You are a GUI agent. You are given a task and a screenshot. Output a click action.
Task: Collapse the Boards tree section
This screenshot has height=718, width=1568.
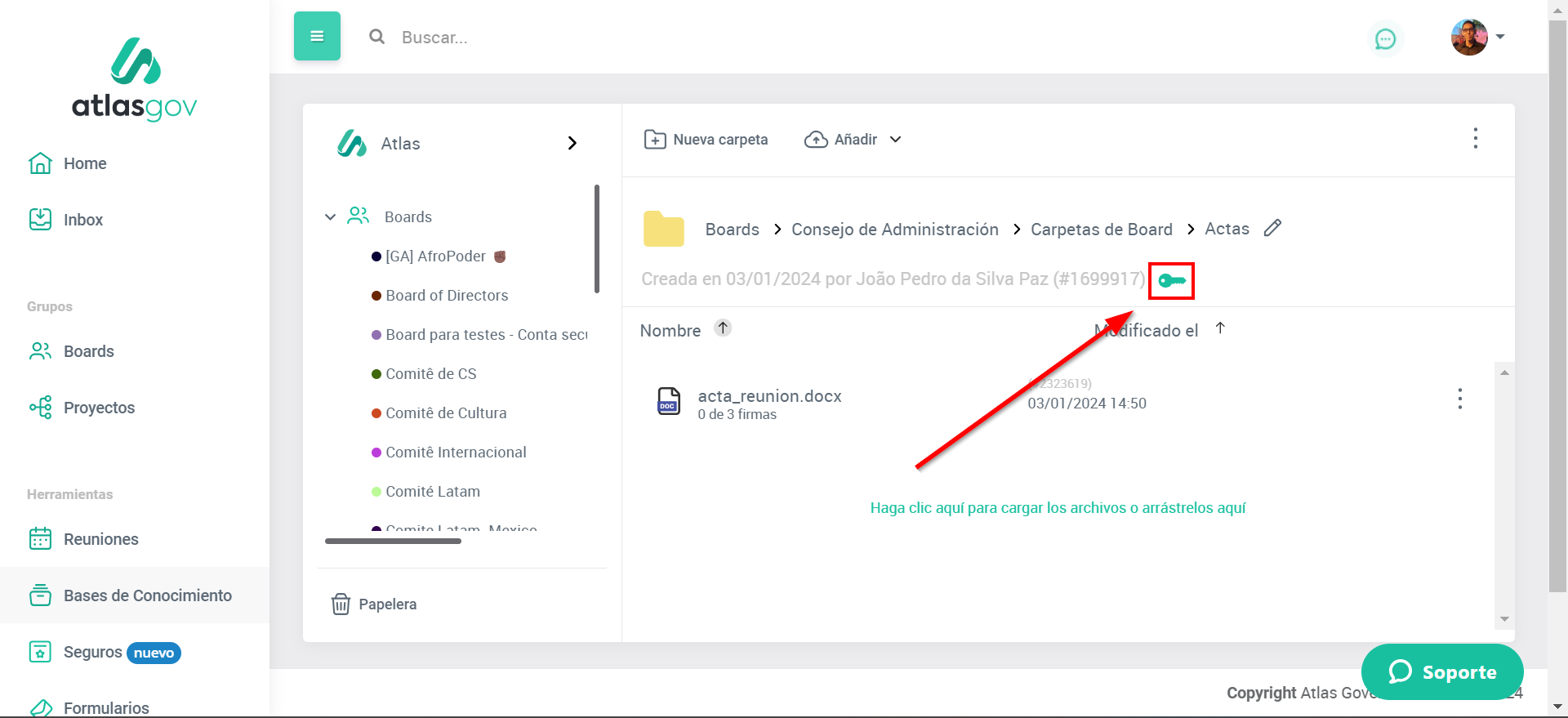click(x=330, y=217)
